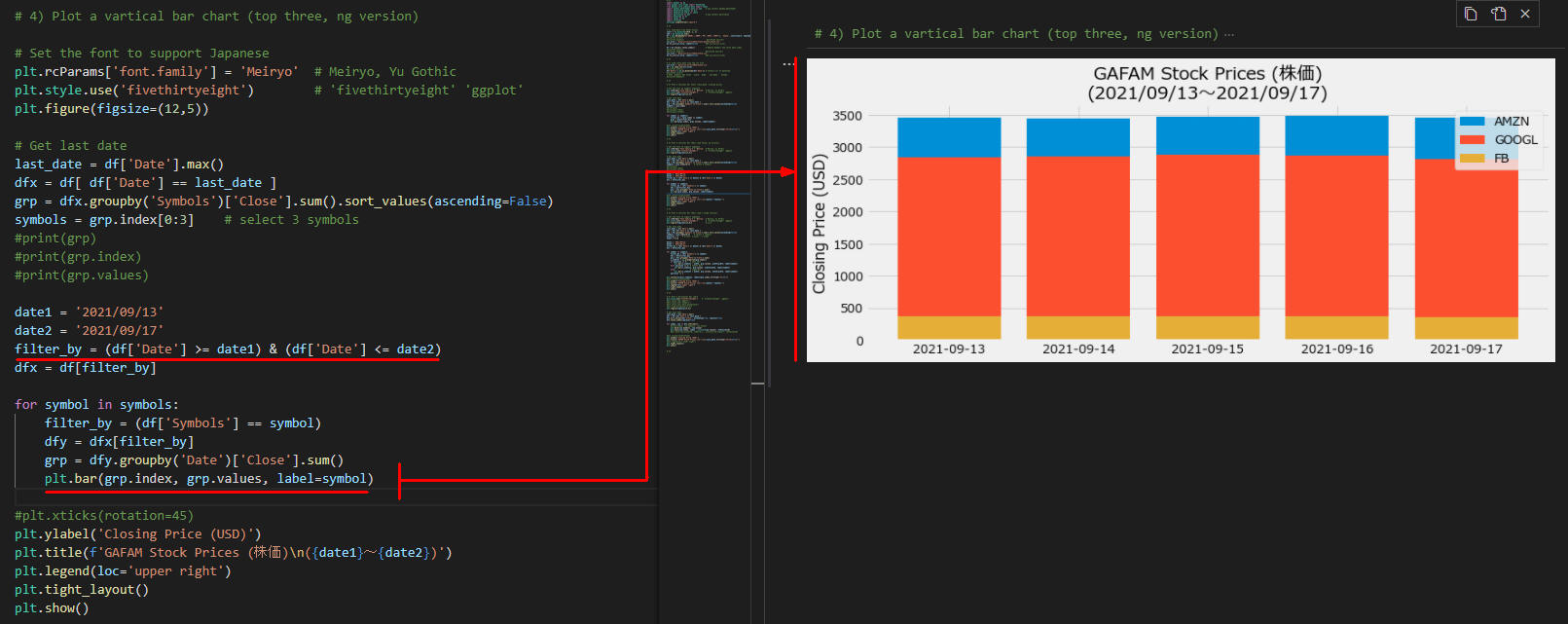Open the three-dot menu left of the chart output

click(x=787, y=64)
